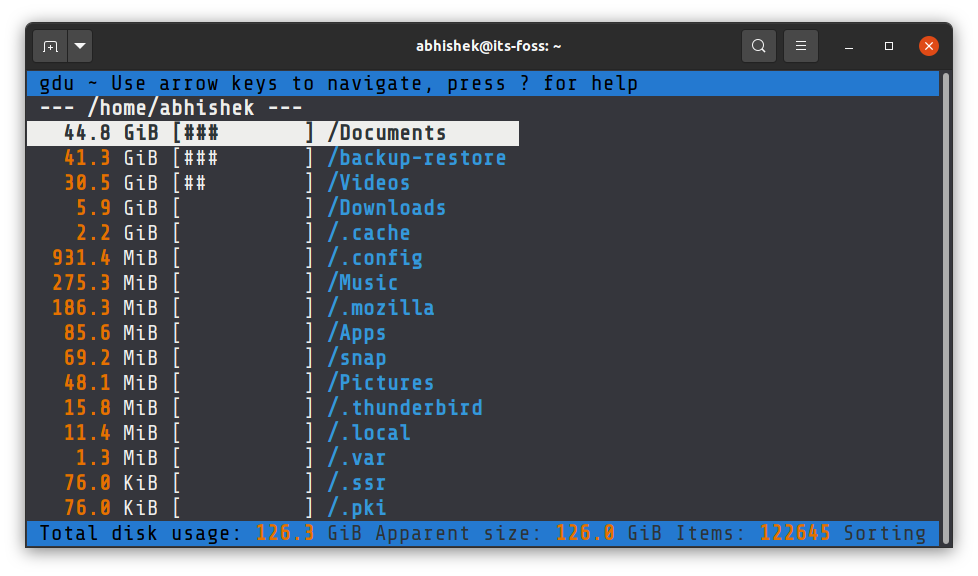The image size is (978, 576).
Task: Click the abhishek@its-foss window title
Action: (489, 45)
